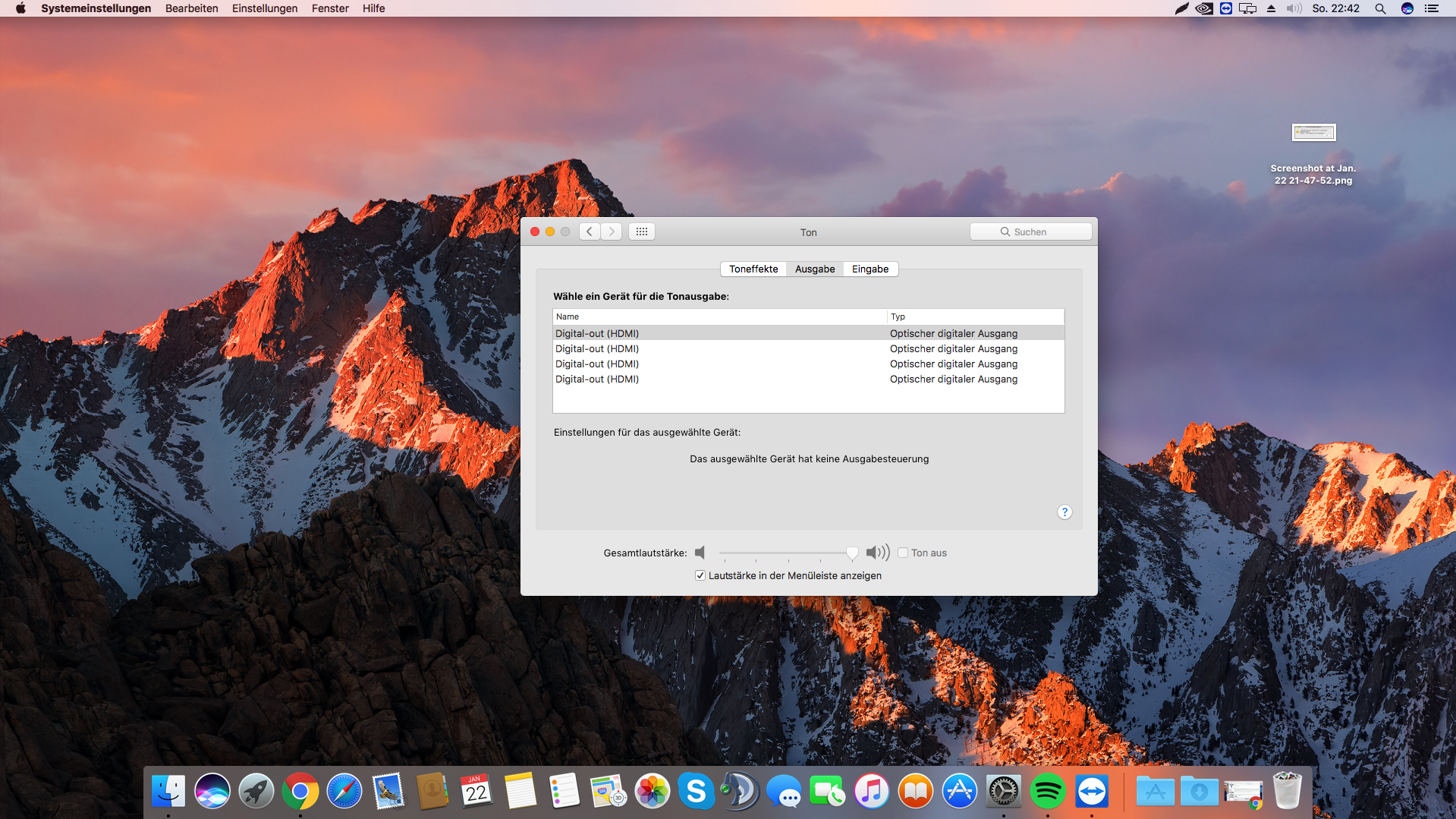Viewport: 1456px width, 819px height.
Task: Open the volume menu in menu bar
Action: click(x=1294, y=8)
